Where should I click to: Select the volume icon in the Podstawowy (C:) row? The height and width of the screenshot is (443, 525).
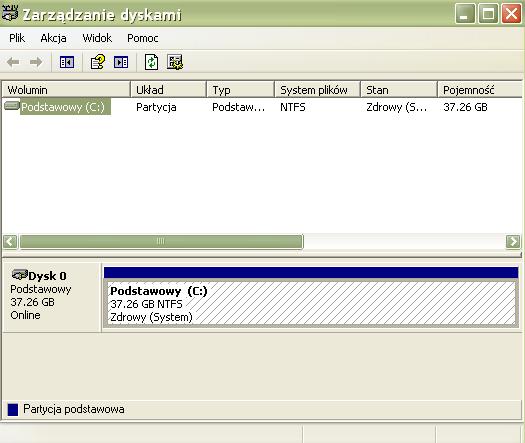coord(12,106)
